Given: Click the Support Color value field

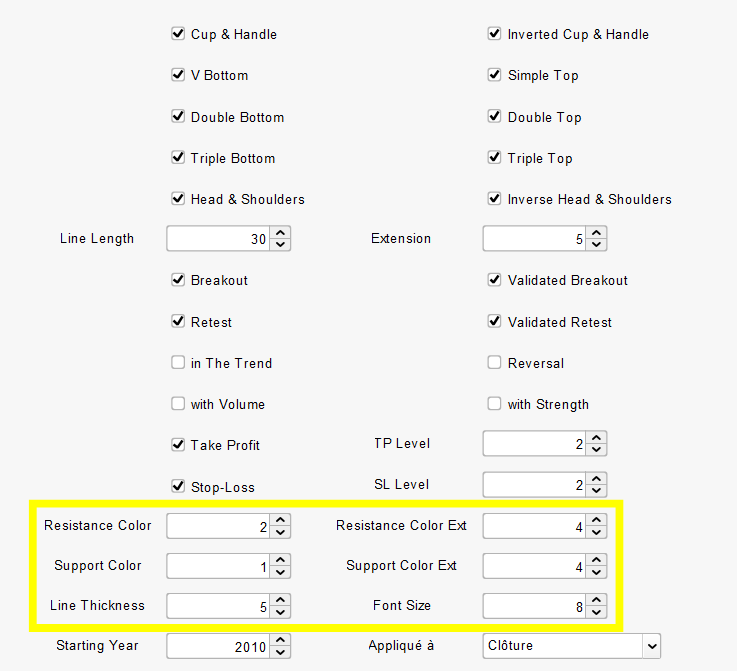Looking at the screenshot, I should (x=218, y=566).
